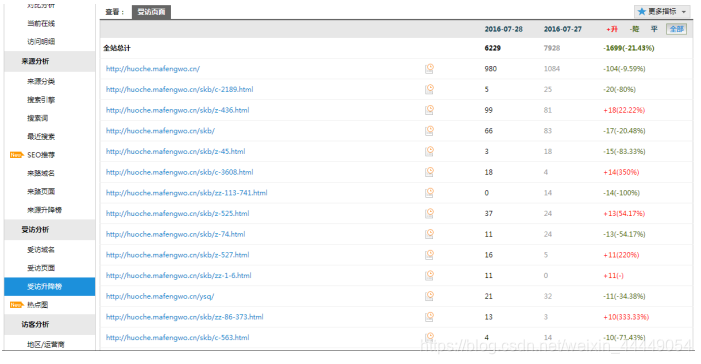Open the skb/z-45.html link
Viewport: 701px width, 364px height.
[176, 151]
